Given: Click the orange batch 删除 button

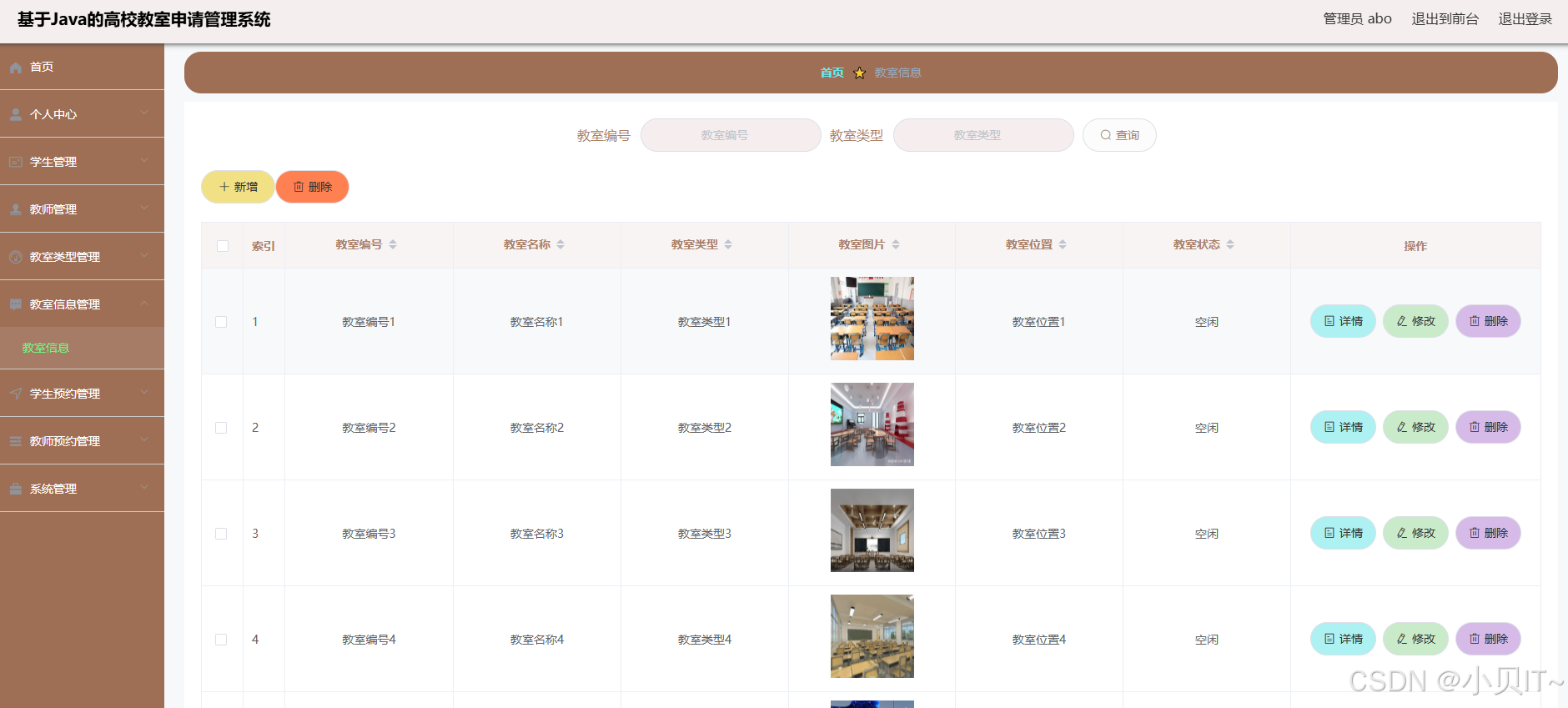Looking at the screenshot, I should 313,187.
